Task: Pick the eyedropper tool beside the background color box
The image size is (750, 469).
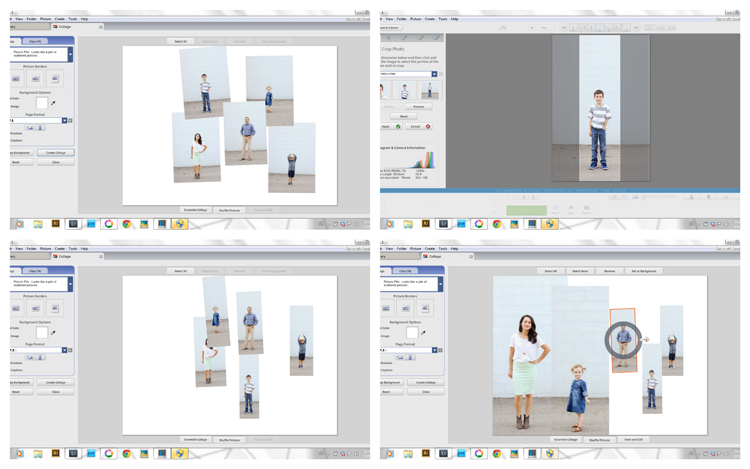Action: click(x=53, y=102)
